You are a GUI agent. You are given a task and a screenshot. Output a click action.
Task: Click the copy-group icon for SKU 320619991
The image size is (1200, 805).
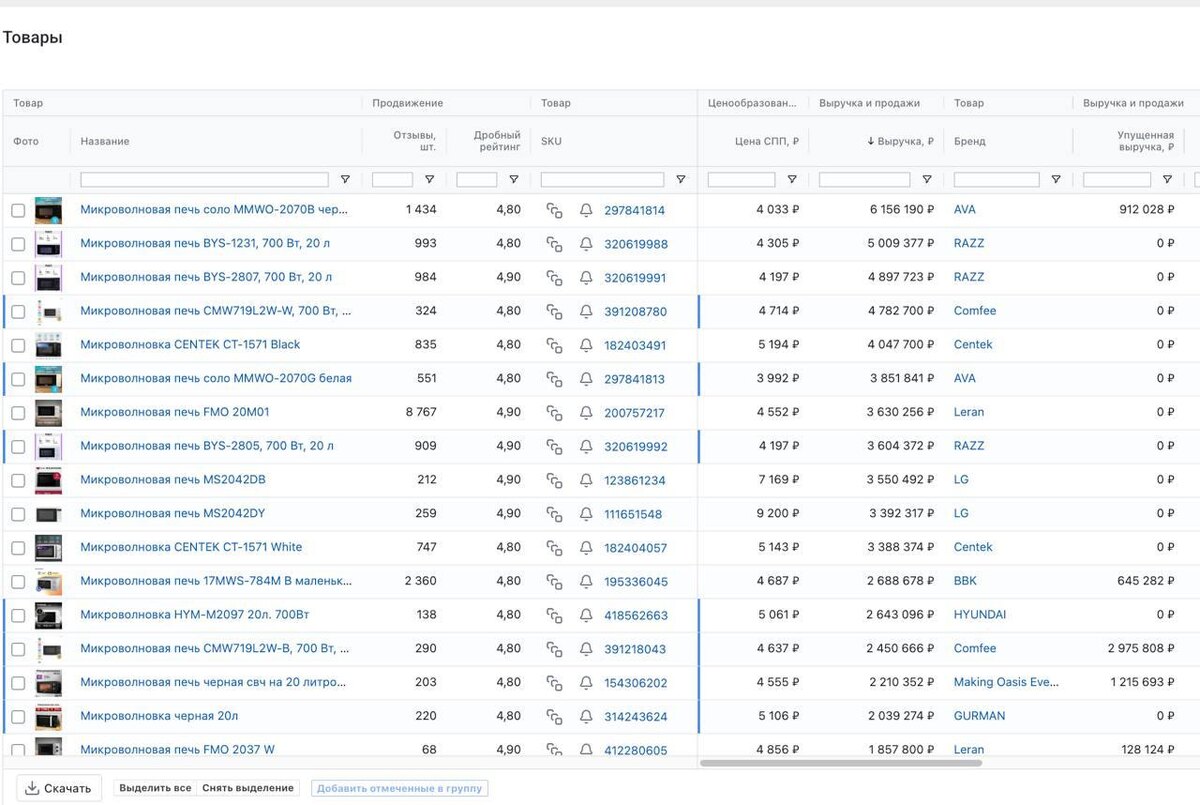(x=554, y=277)
